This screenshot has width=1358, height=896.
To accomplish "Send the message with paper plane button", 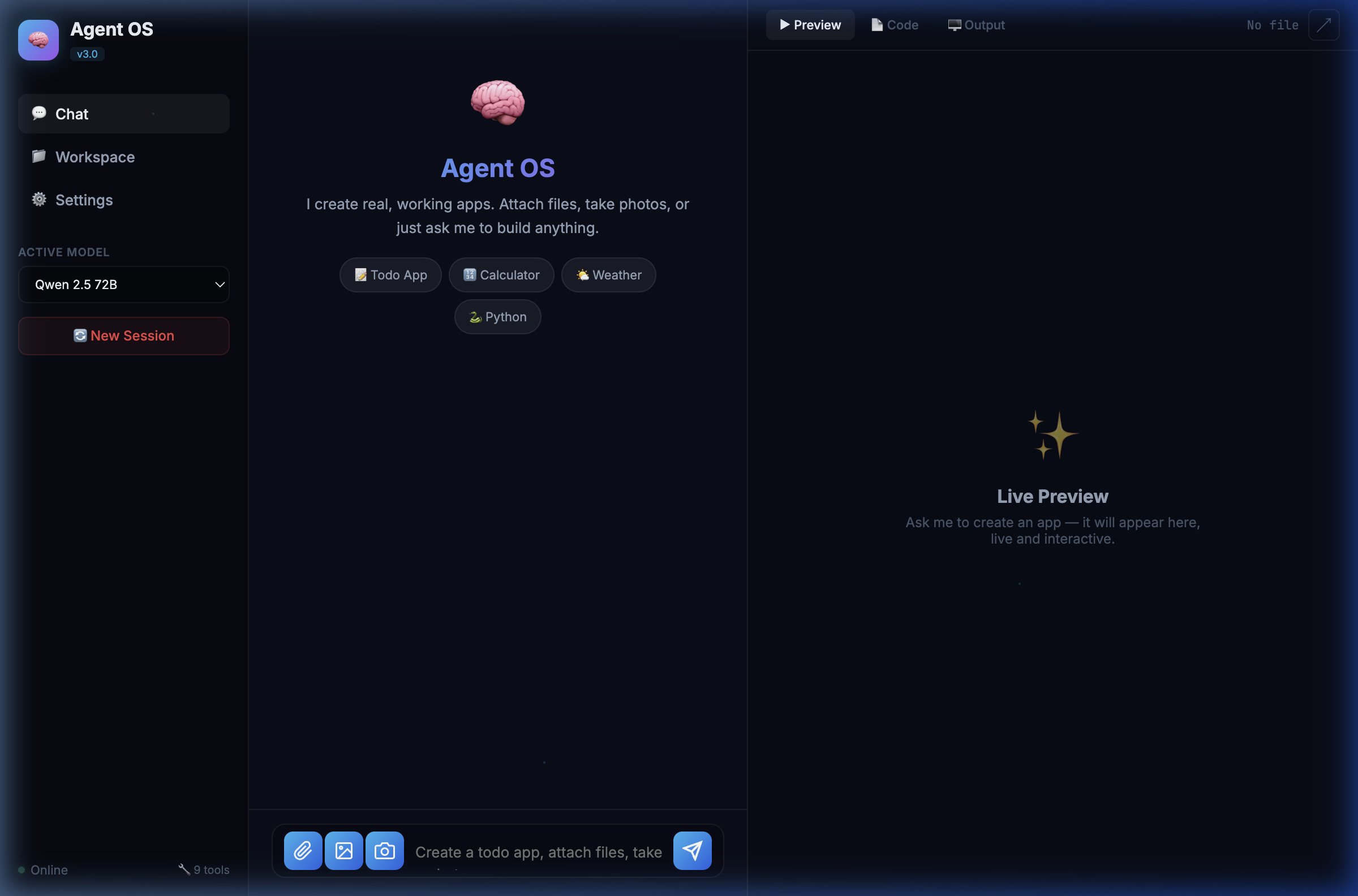I will point(692,850).
